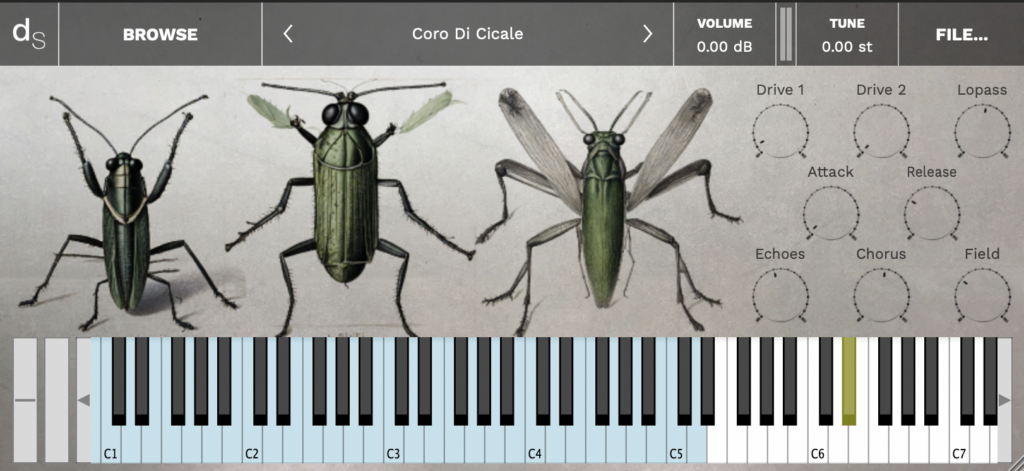Click the VOLUME 0.00 dB field
The image size is (1024, 471).
coord(724,35)
